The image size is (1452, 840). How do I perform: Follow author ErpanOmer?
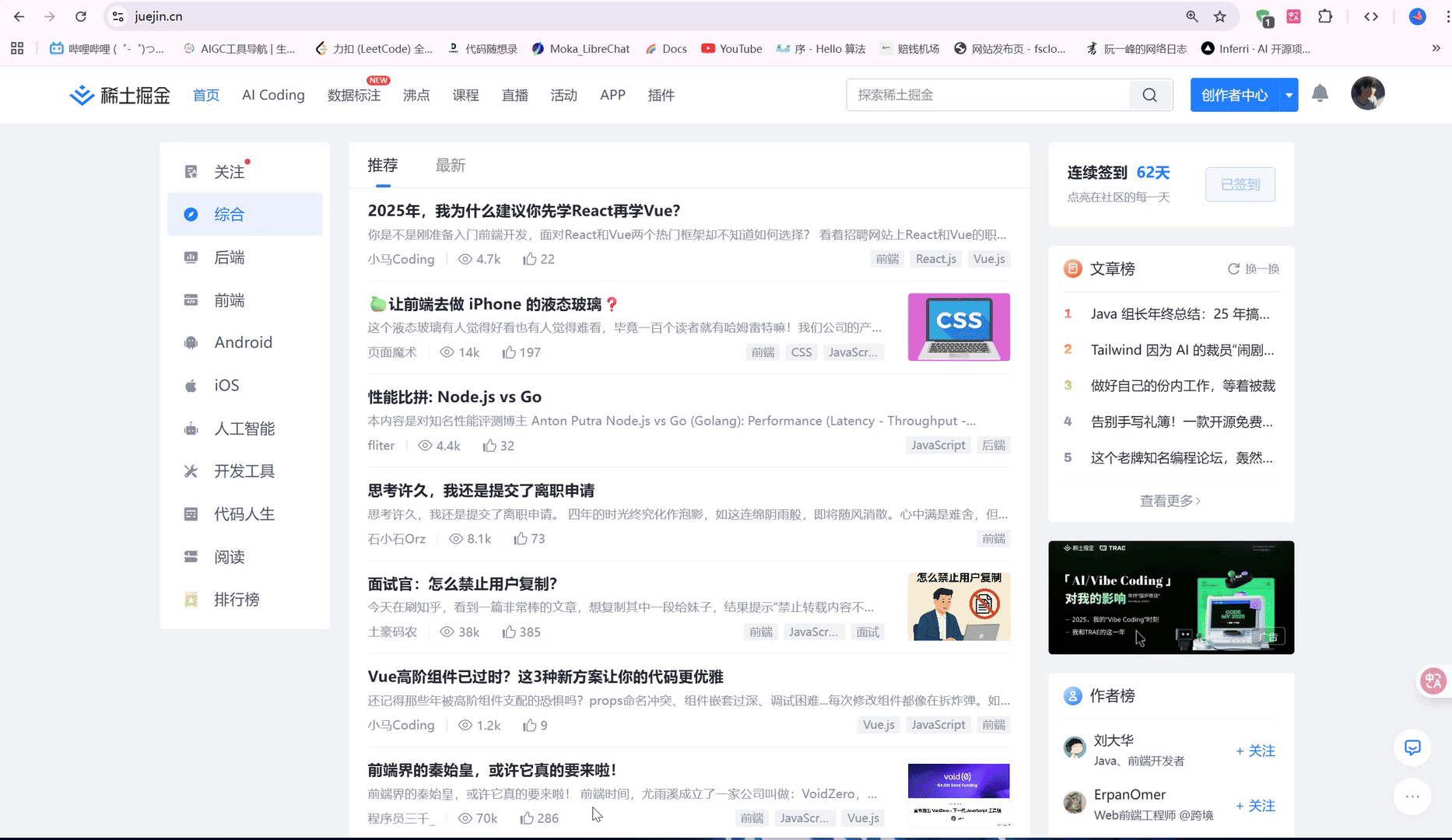tap(1255, 806)
